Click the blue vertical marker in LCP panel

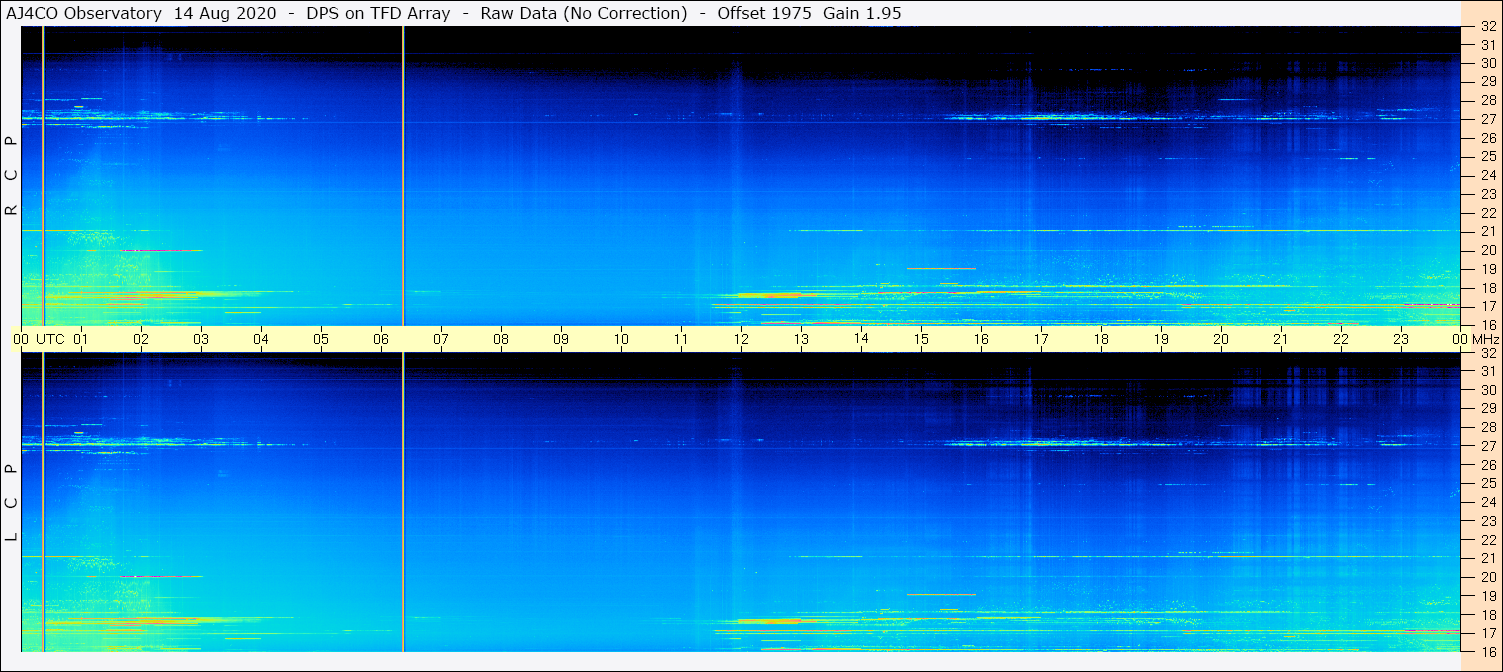pos(43,502)
